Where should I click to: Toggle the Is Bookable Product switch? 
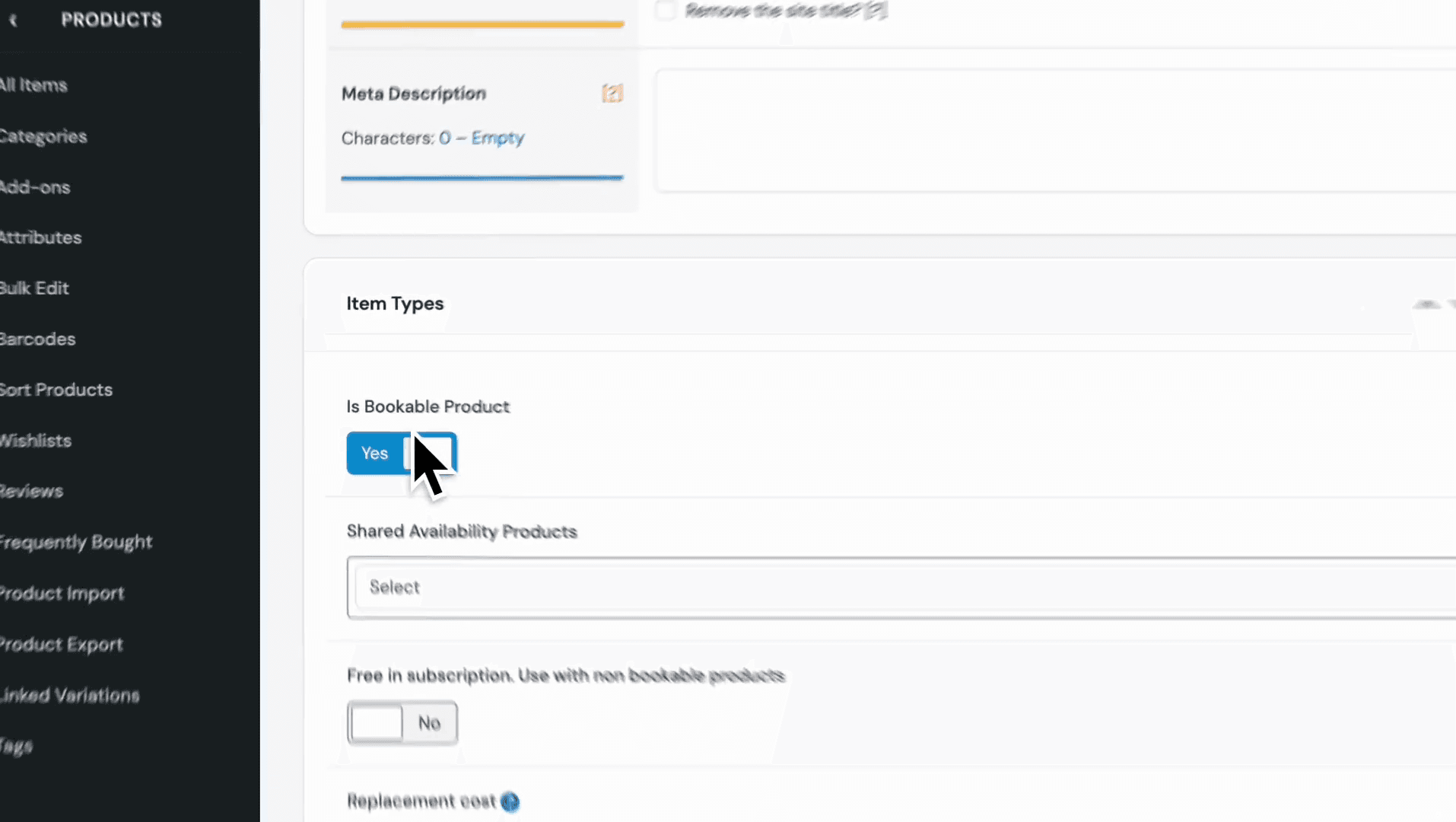click(x=402, y=453)
